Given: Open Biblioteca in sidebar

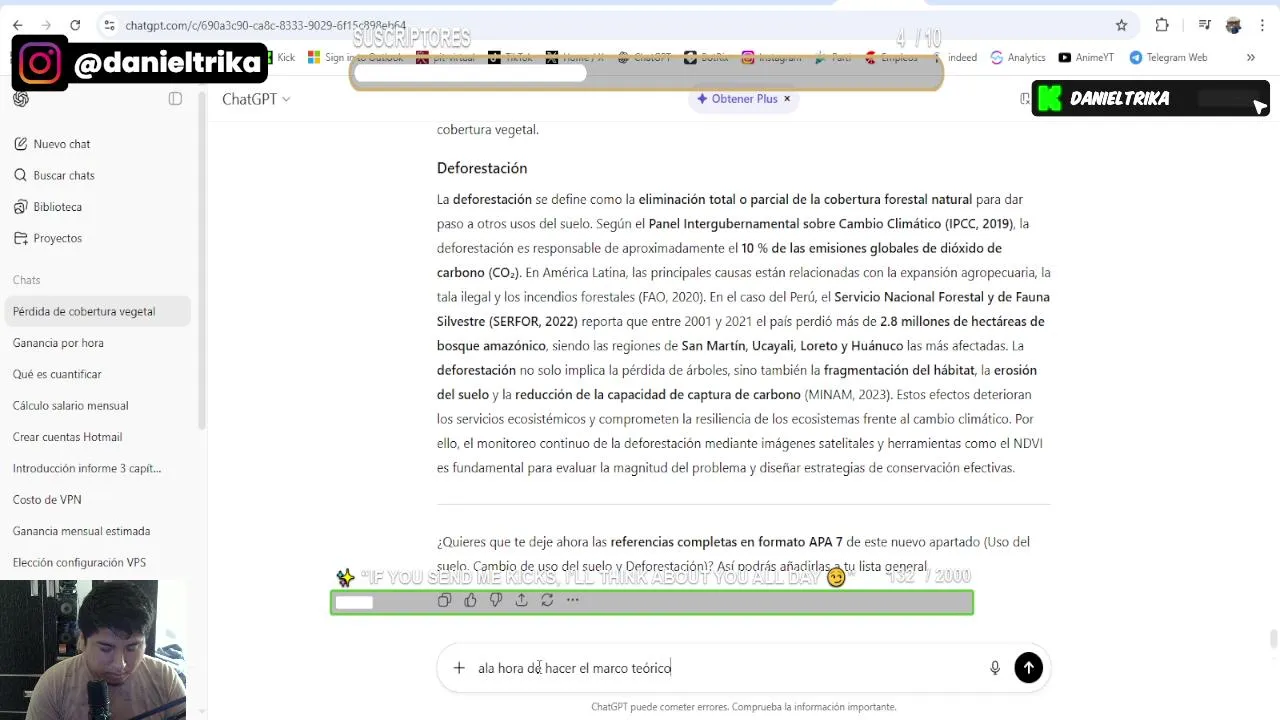Looking at the screenshot, I should tap(98, 207).
